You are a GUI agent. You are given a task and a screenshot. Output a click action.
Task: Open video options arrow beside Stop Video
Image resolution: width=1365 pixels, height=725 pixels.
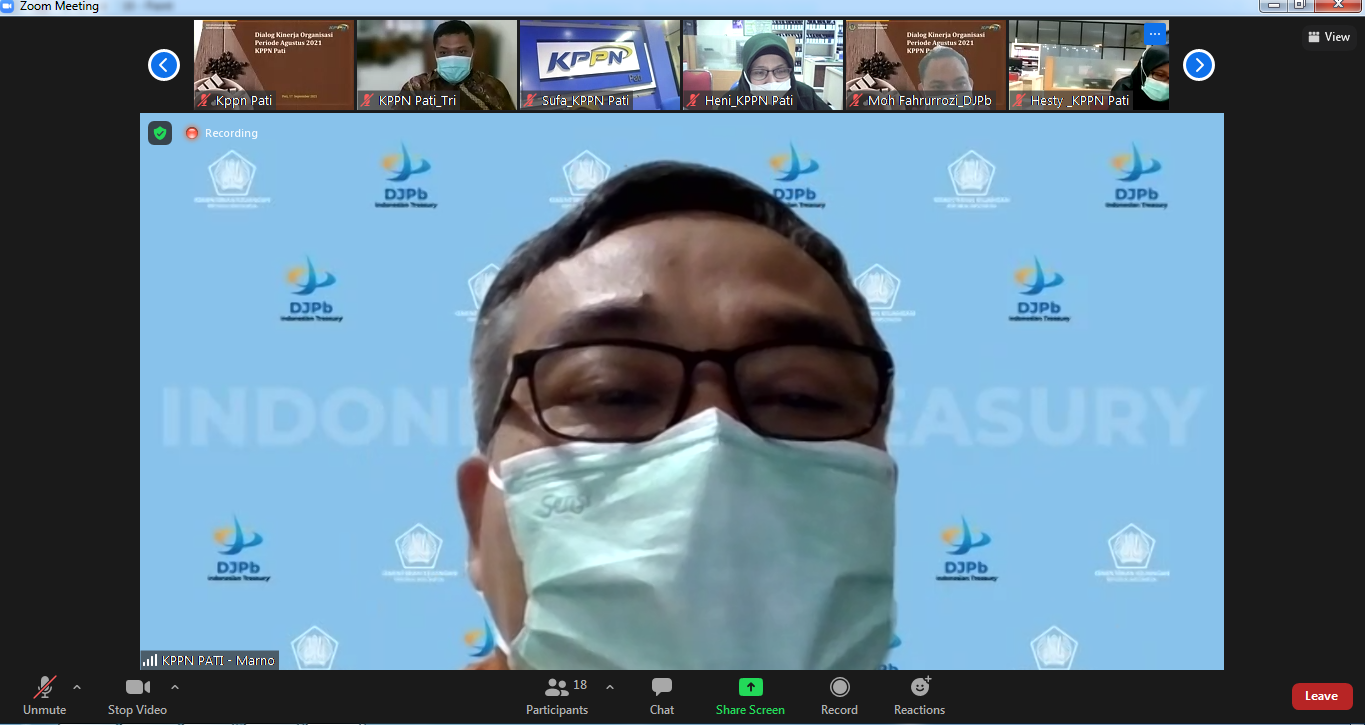pos(175,687)
